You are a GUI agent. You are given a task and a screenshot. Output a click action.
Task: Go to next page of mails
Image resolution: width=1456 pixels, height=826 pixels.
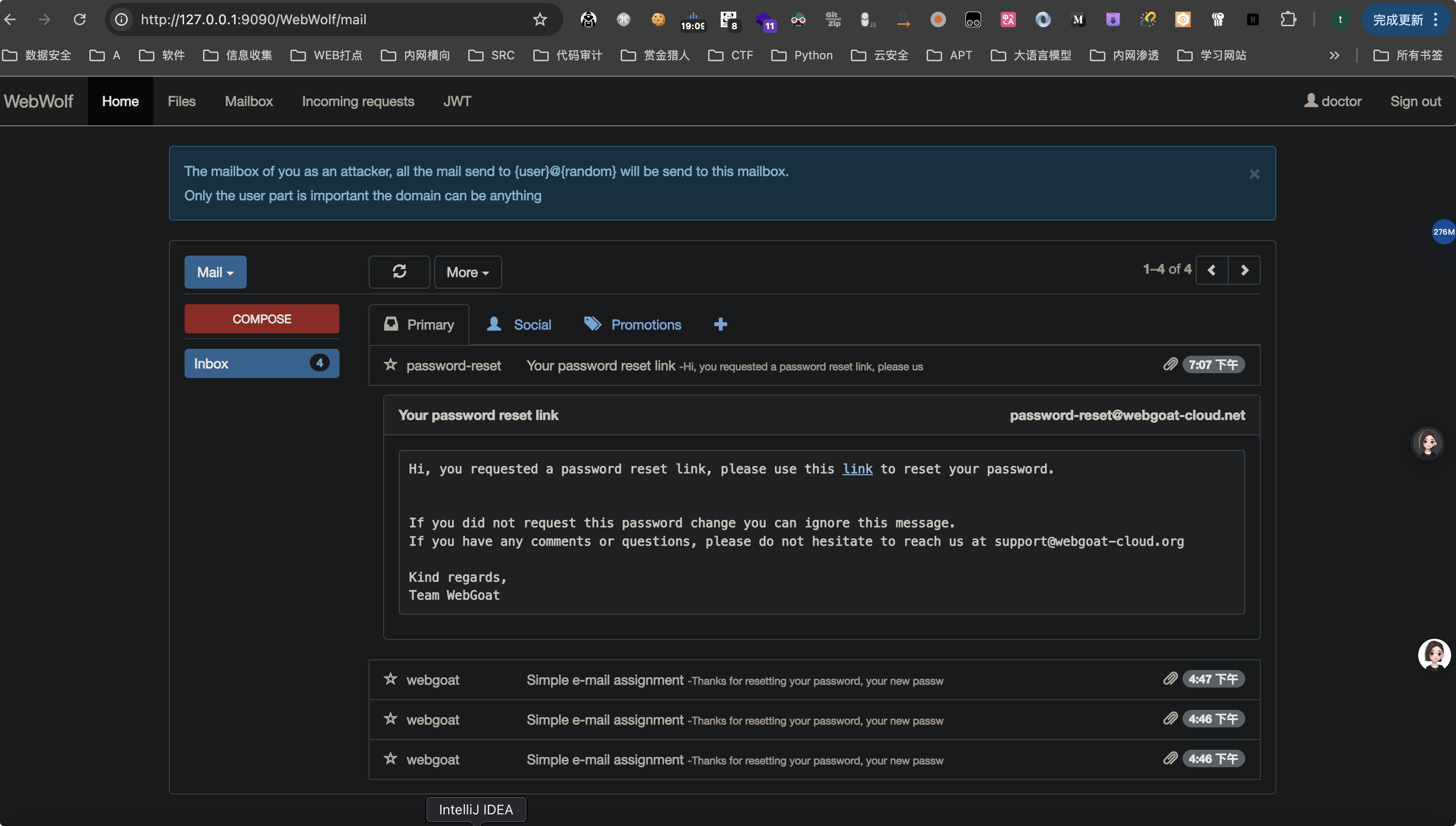point(1245,270)
